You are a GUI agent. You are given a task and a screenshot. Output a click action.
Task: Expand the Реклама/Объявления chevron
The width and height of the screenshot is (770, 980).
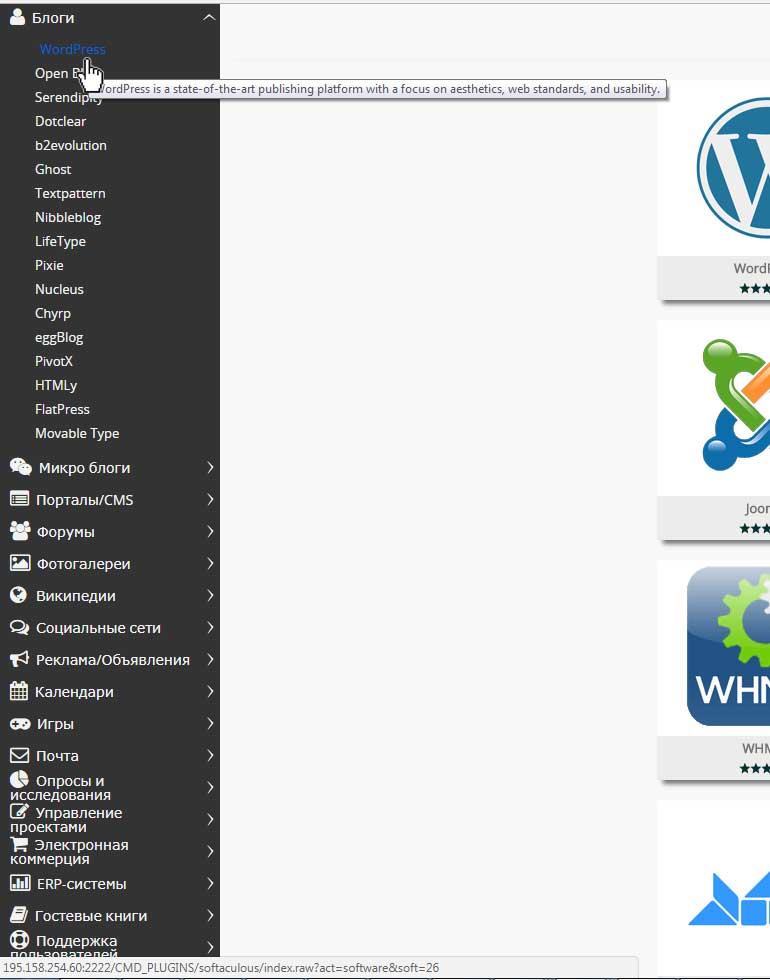[210, 659]
